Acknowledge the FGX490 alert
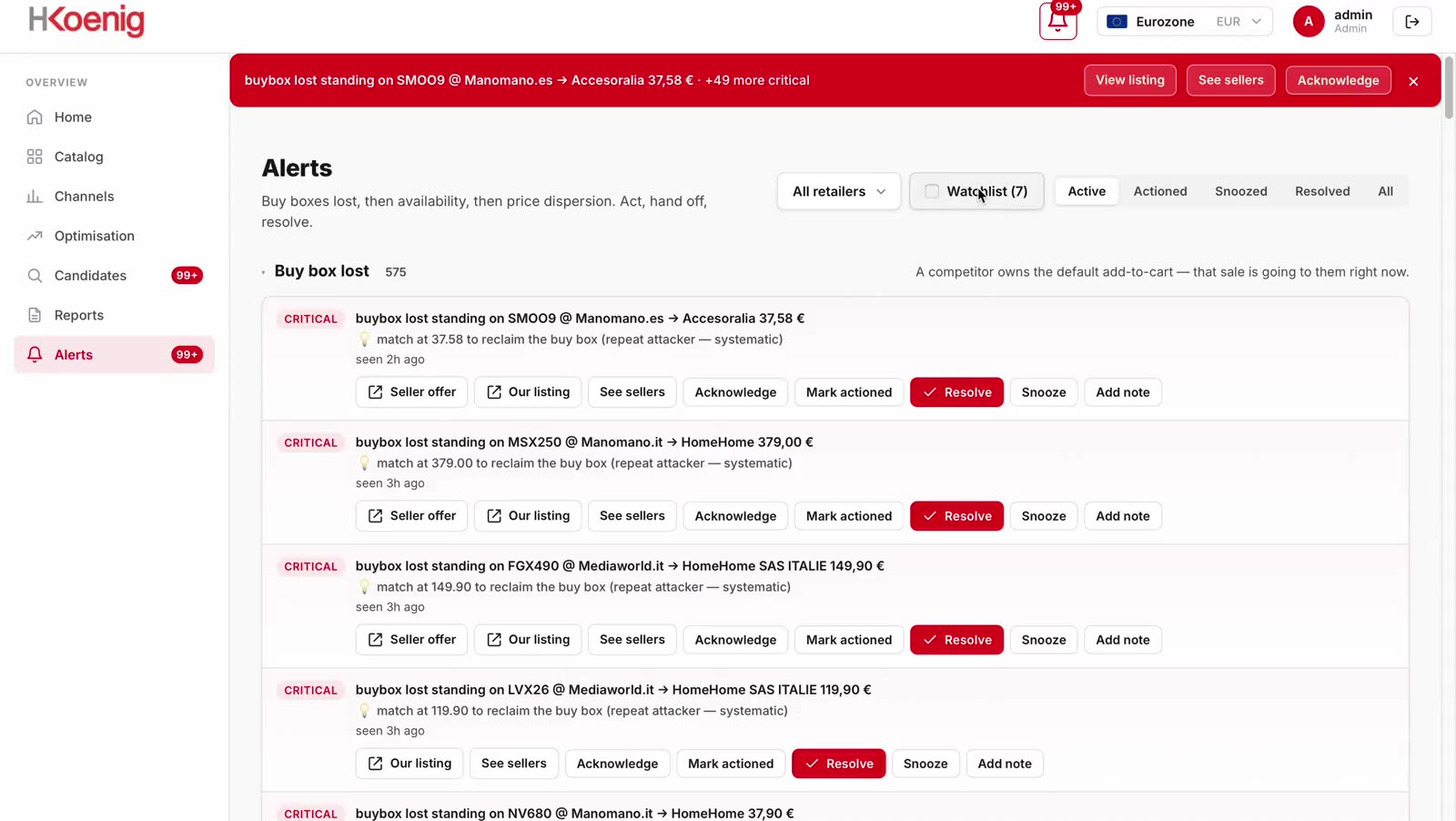 [735, 640]
